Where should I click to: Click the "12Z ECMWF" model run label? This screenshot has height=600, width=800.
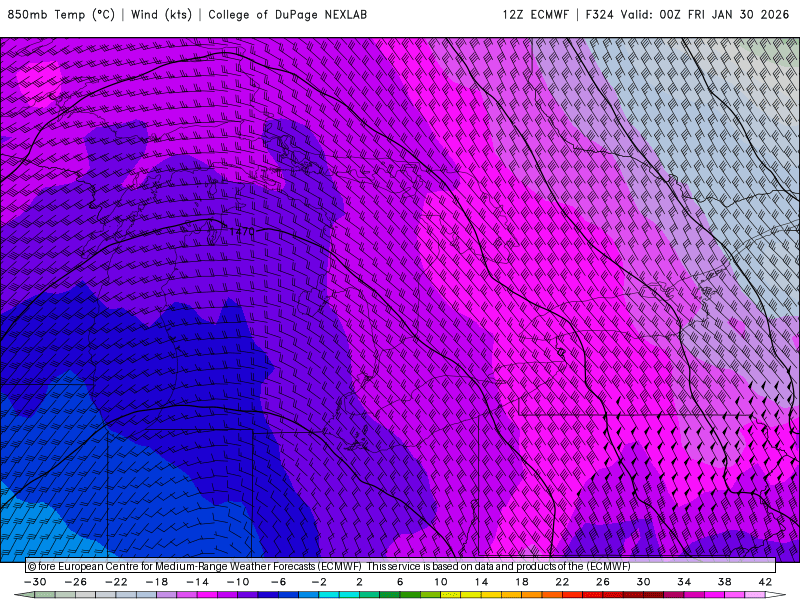535,15
